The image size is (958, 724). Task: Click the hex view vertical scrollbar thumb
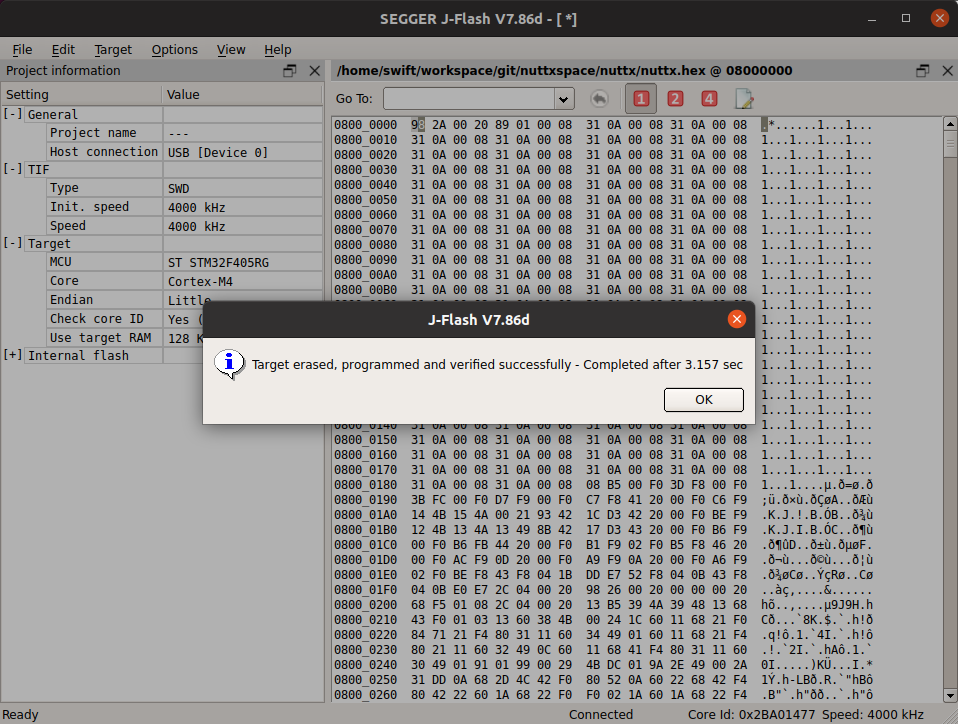pyautogui.click(x=950, y=145)
